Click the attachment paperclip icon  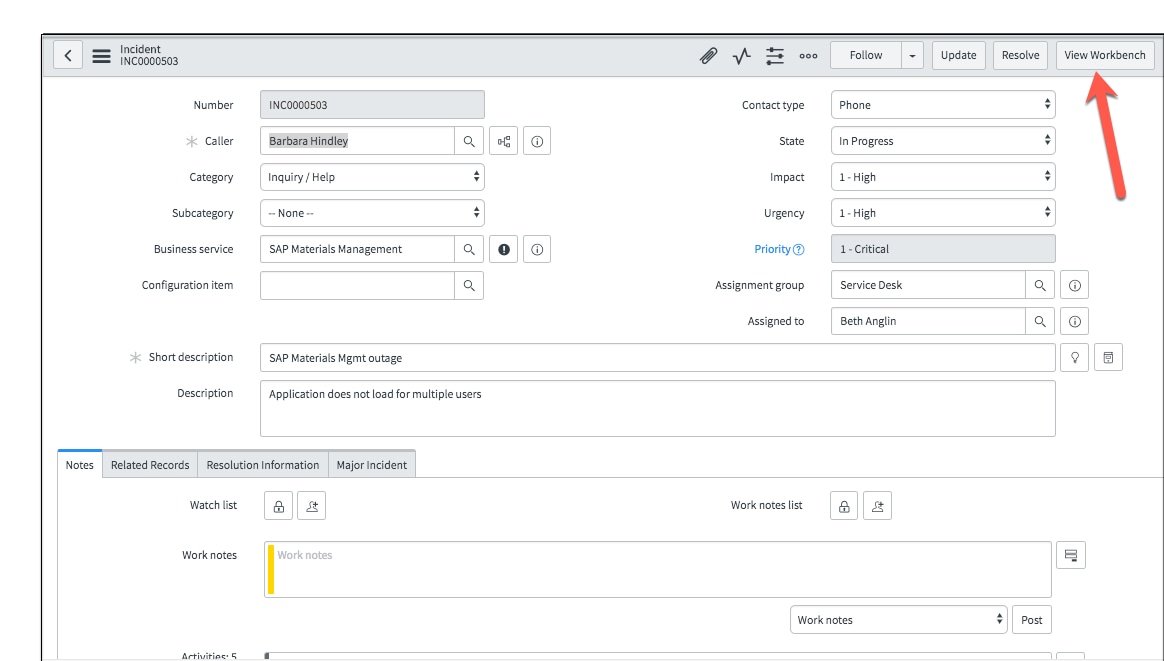point(709,55)
